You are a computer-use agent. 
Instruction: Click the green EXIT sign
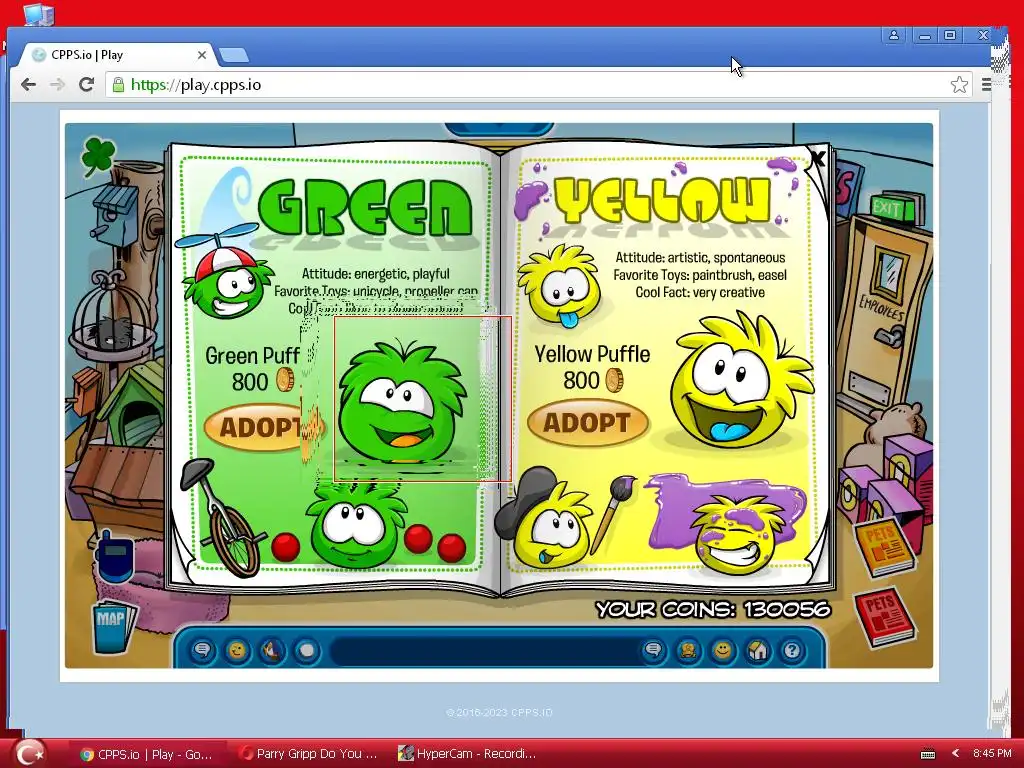(888, 208)
